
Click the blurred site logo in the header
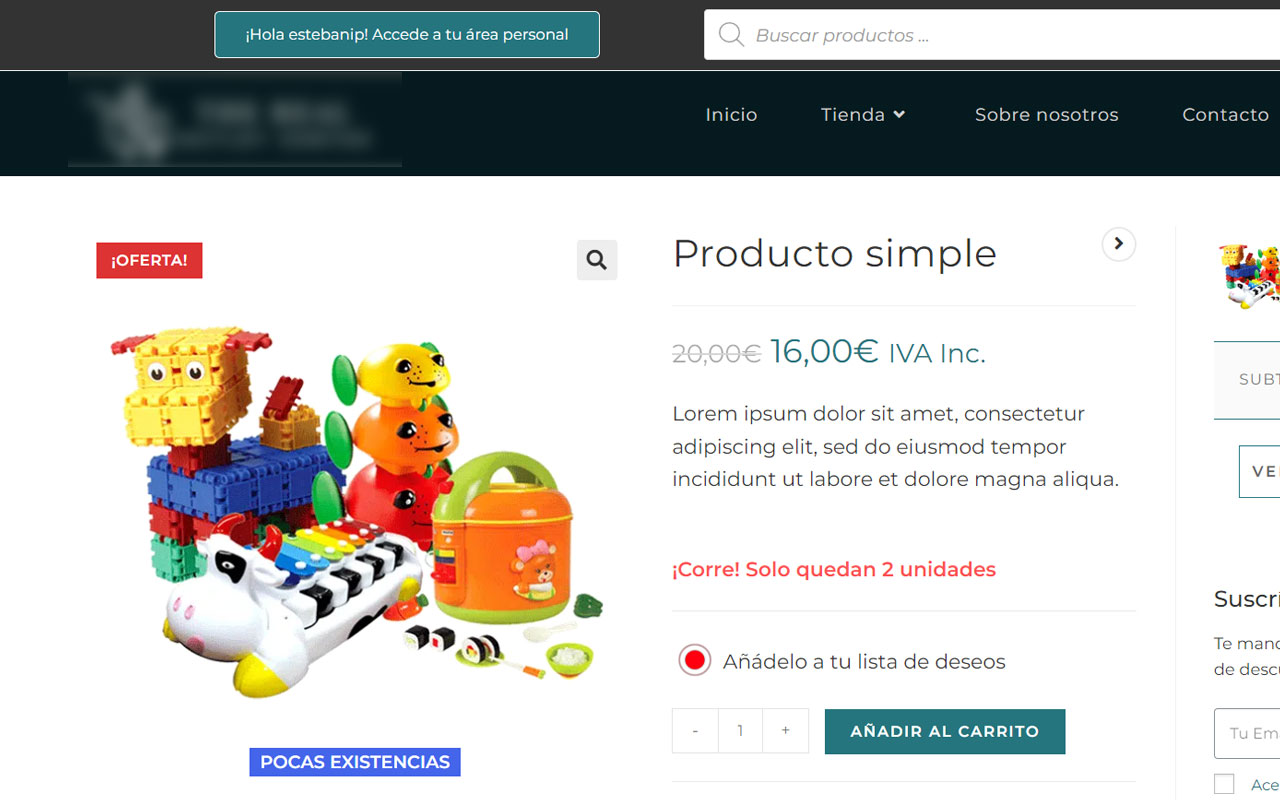(x=235, y=119)
